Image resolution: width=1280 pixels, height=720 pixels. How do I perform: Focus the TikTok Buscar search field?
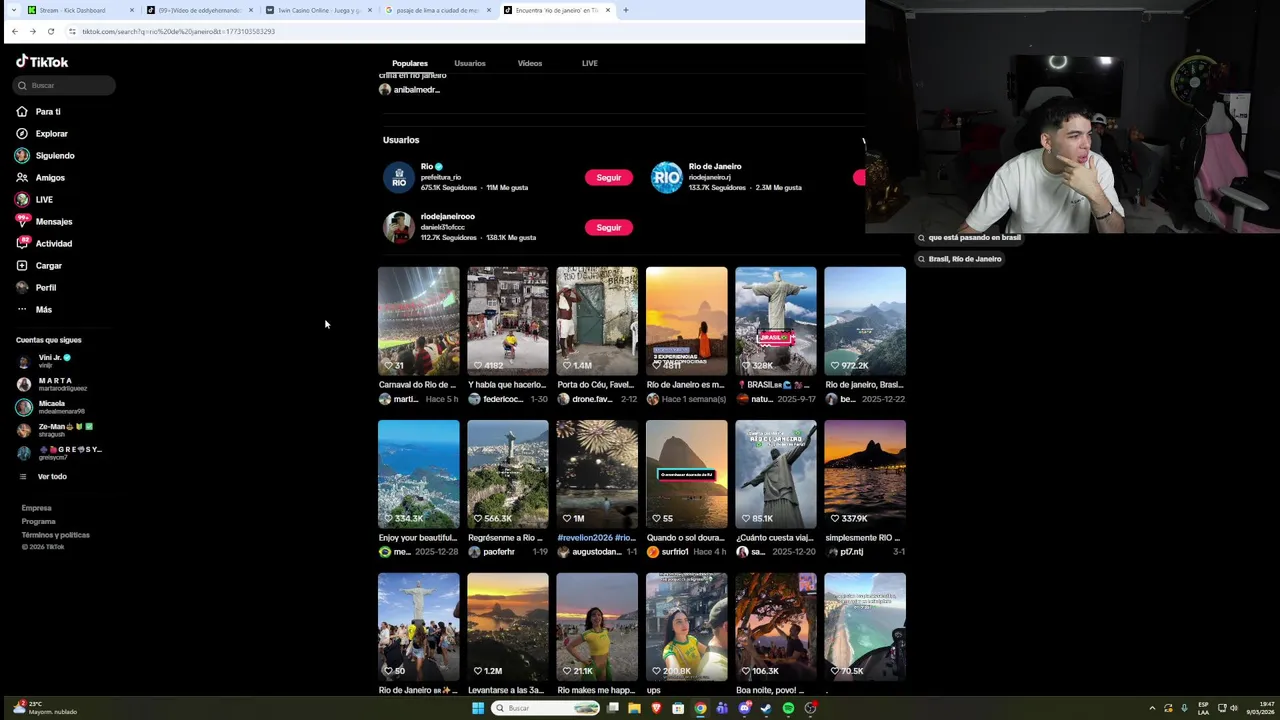tap(65, 85)
